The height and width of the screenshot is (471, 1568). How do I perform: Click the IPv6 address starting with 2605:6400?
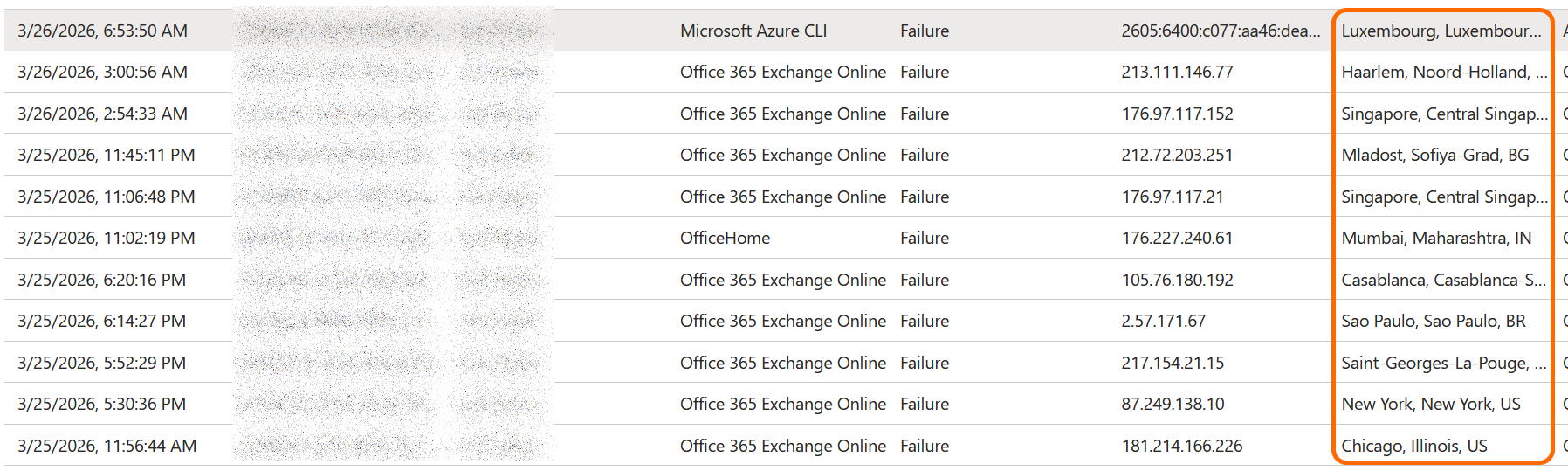click(1221, 31)
